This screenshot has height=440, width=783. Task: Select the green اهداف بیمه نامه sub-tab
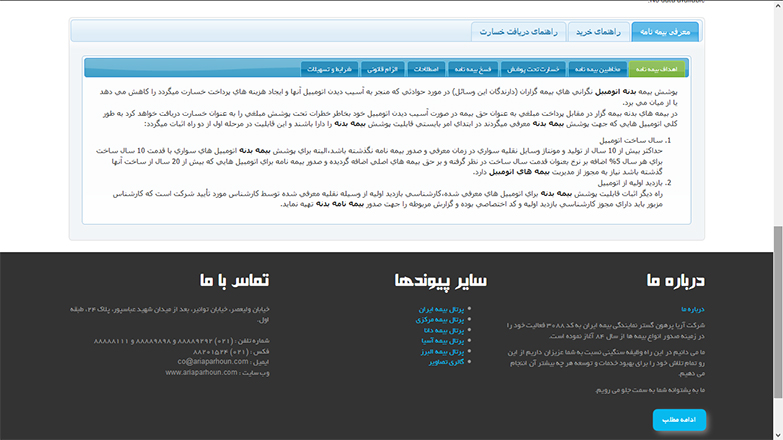click(657, 69)
